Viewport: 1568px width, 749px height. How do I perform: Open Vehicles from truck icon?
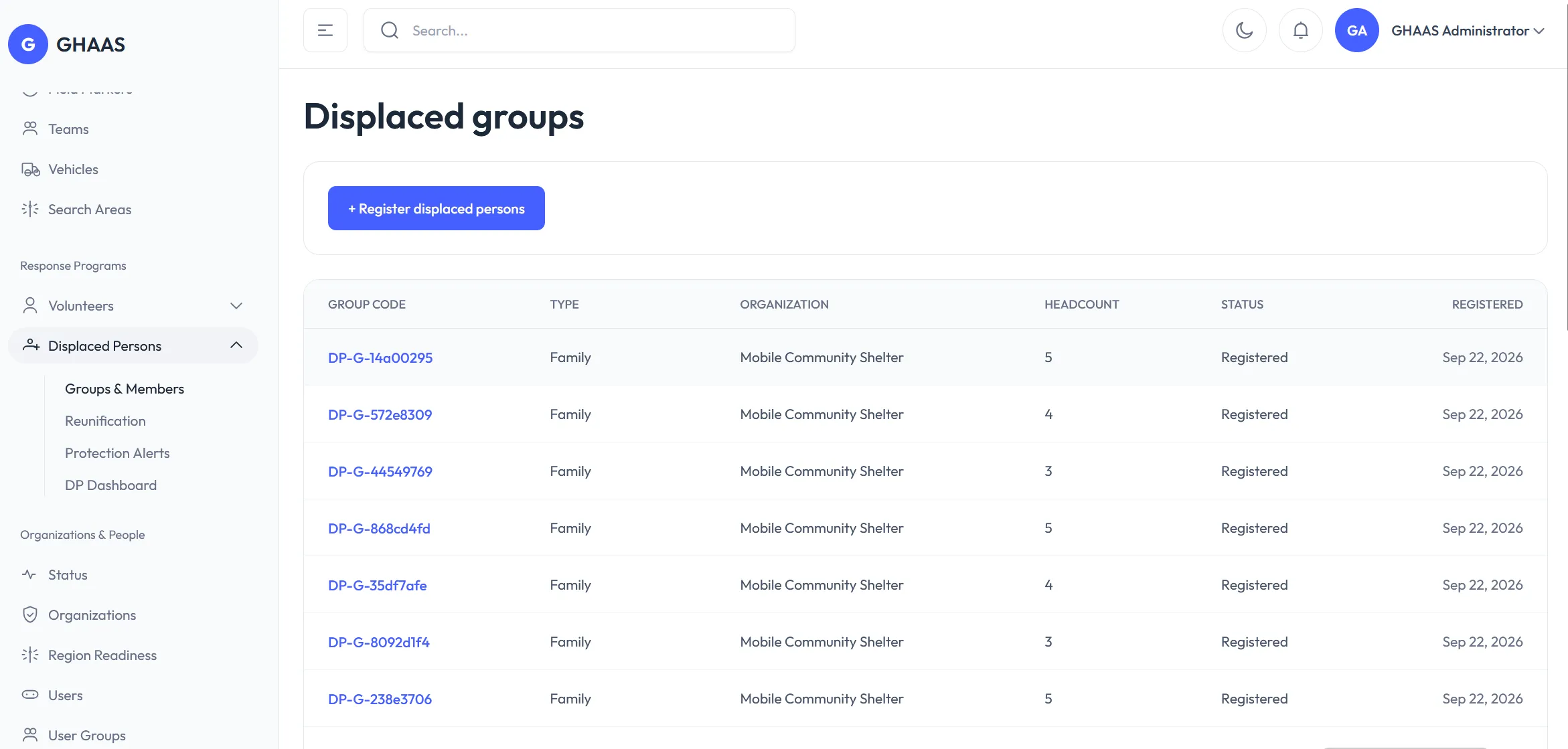point(31,169)
